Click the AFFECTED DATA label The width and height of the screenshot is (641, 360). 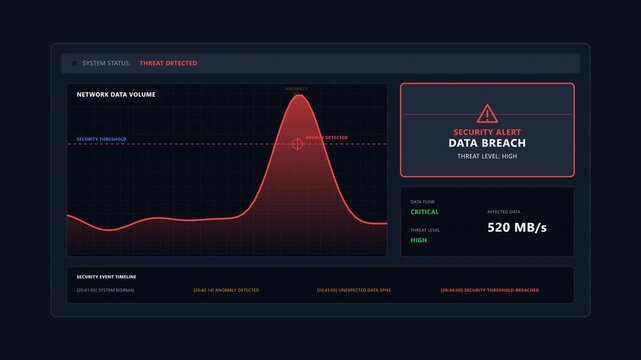click(504, 212)
